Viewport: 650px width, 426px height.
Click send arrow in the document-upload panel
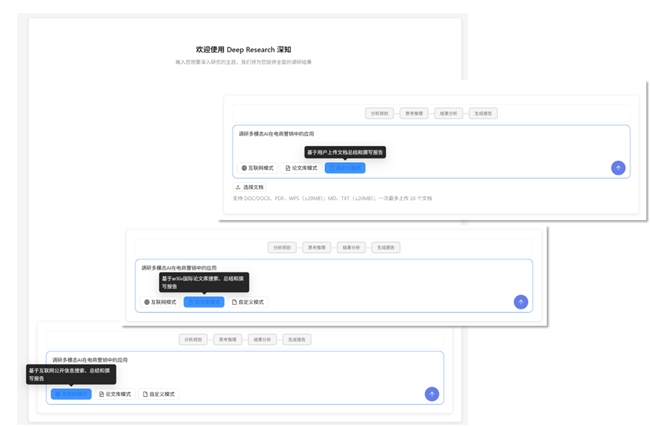tap(618, 168)
